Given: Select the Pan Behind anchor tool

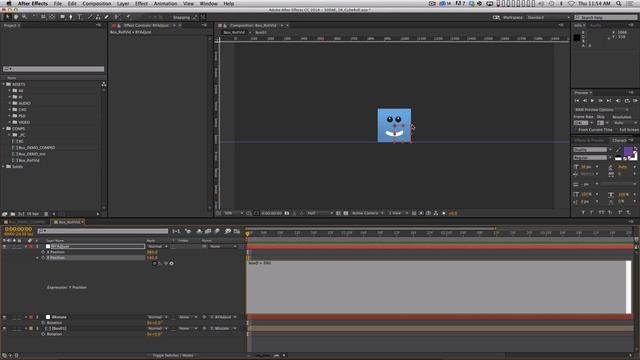Looking at the screenshot, I should tap(52, 17).
